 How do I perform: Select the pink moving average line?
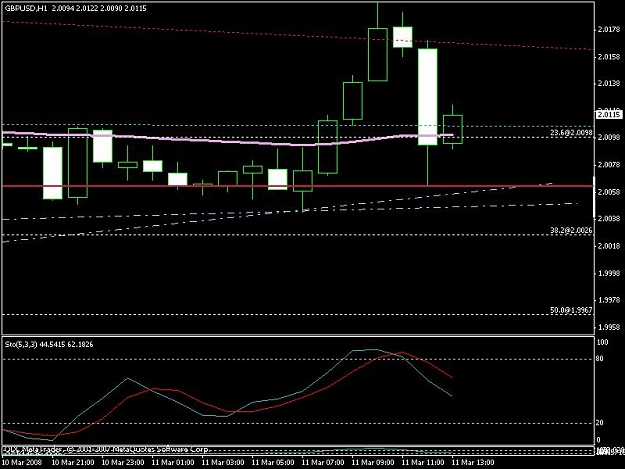227,141
